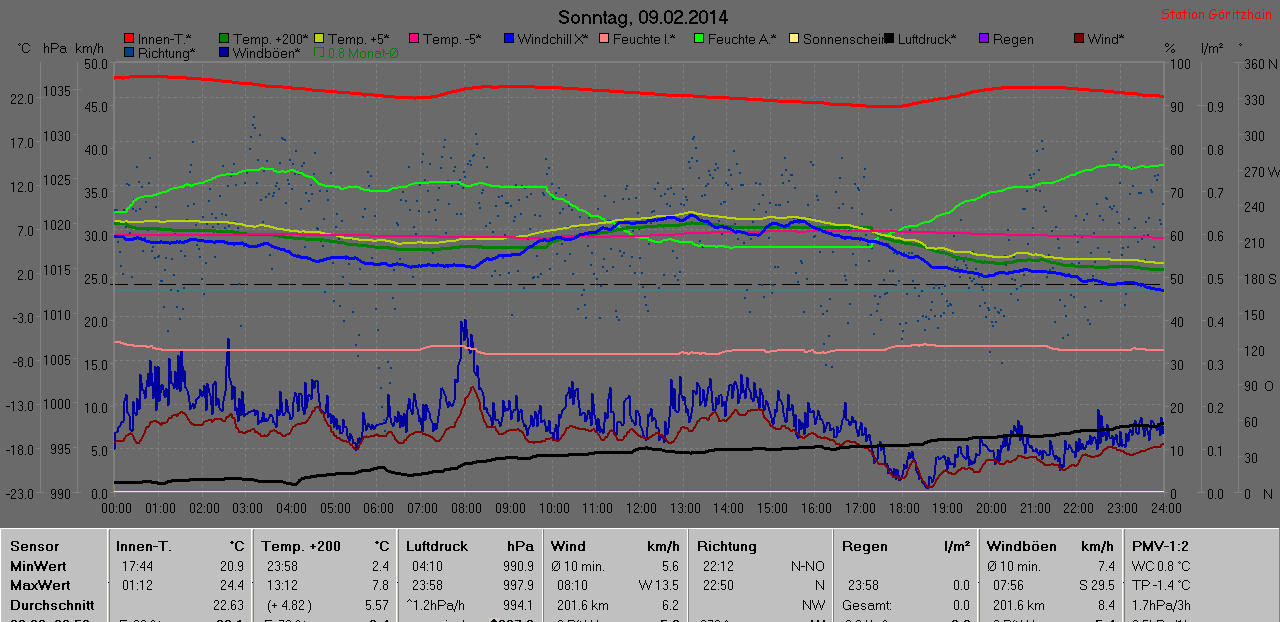The width and height of the screenshot is (1280, 622).
Task: Click the Richtung maximum time '22:50'
Action: click(x=719, y=585)
